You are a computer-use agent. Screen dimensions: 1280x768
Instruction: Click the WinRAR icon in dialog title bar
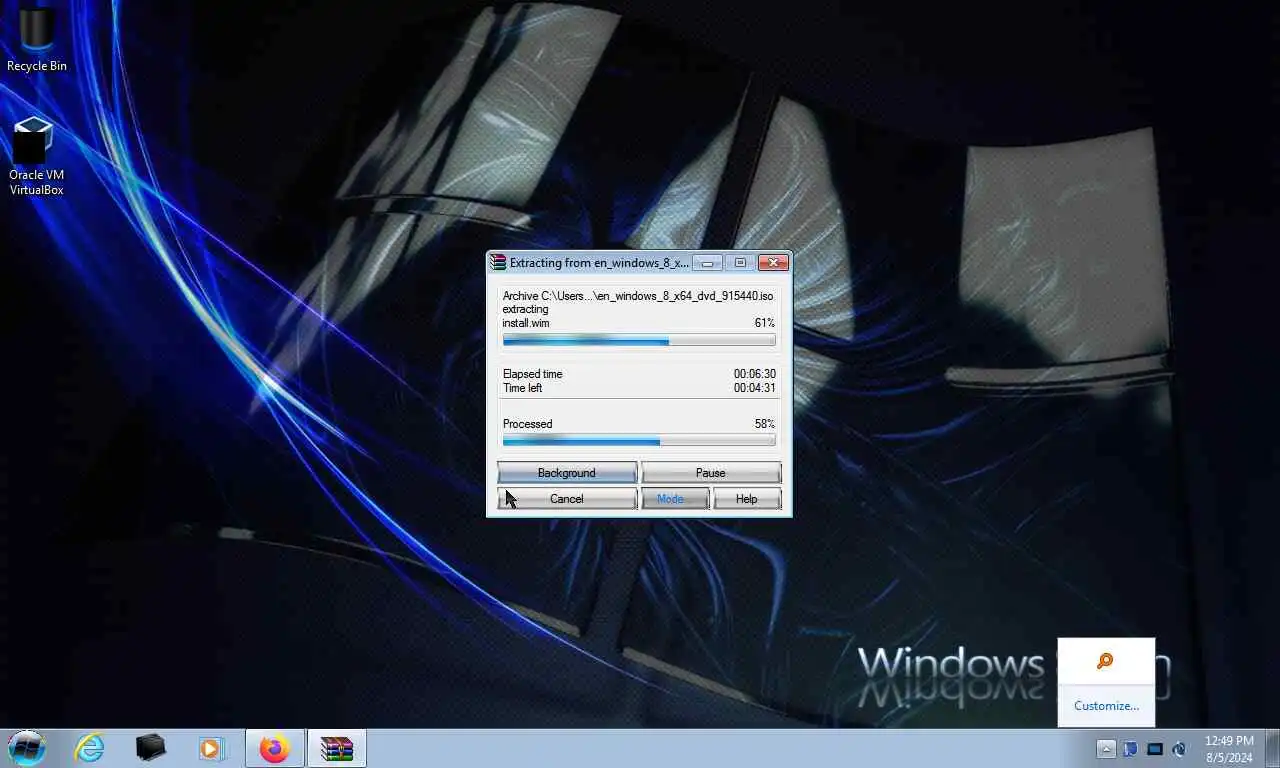click(498, 263)
